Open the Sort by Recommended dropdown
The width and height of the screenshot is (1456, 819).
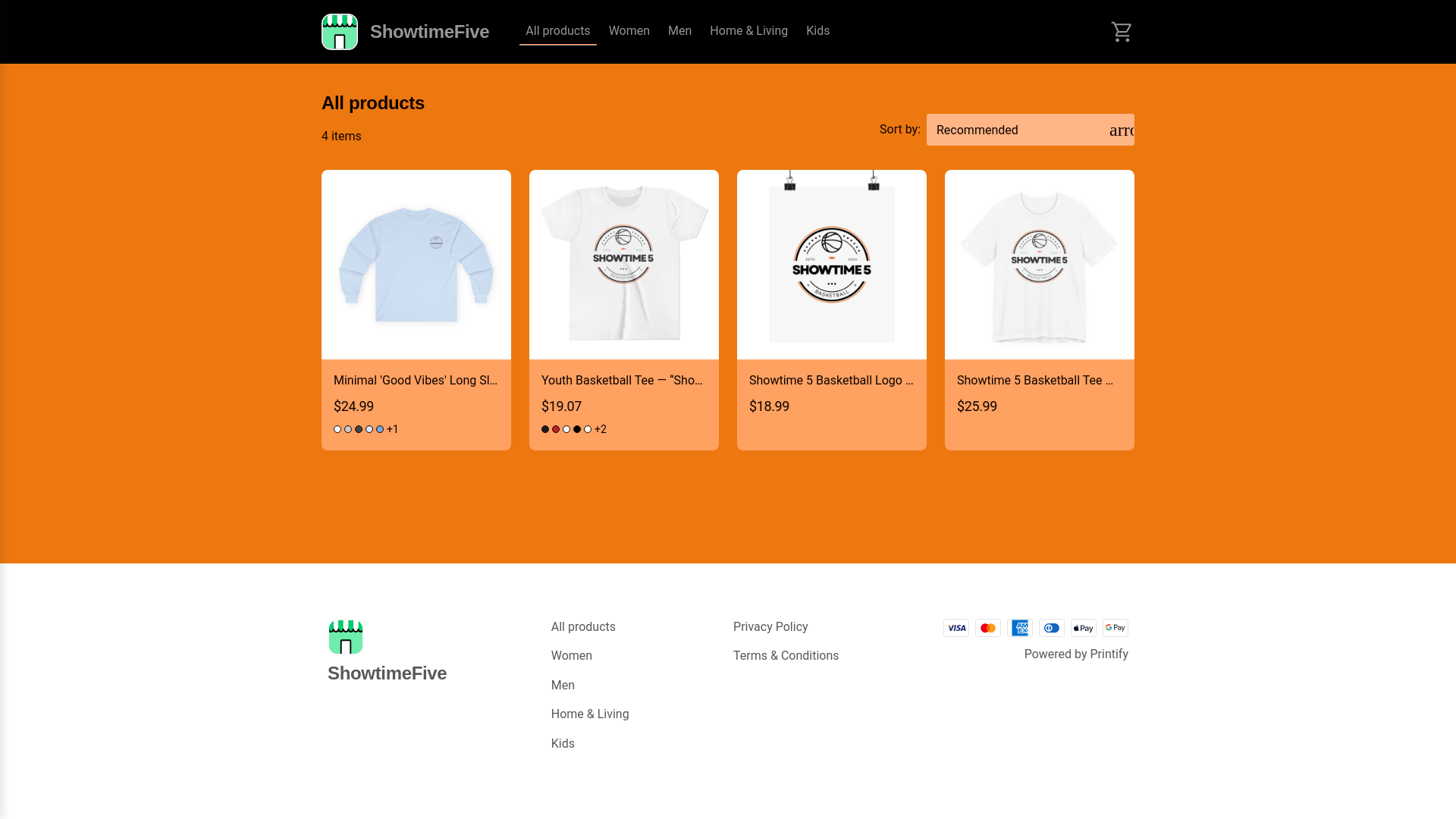pyautogui.click(x=1031, y=130)
